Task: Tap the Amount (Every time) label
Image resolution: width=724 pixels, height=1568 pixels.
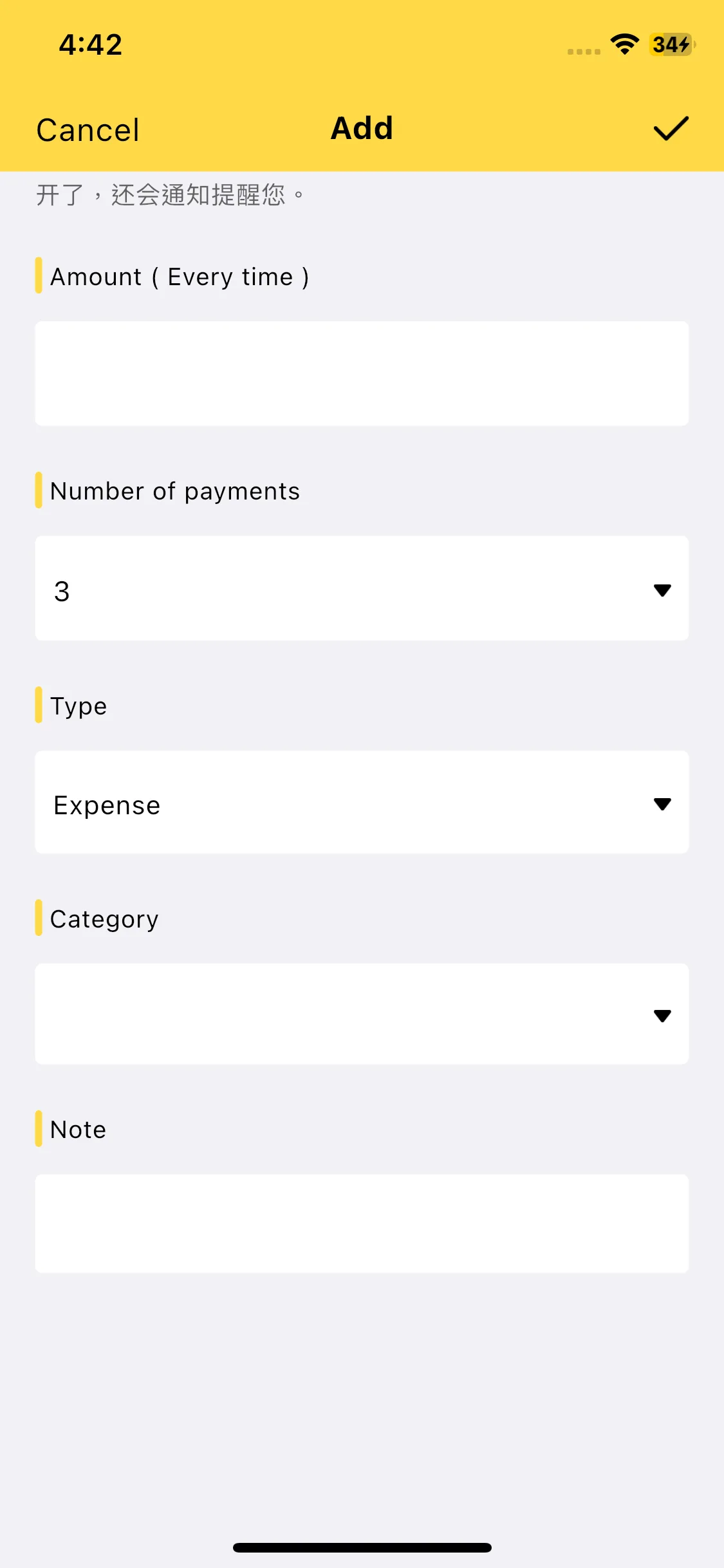Action: click(180, 277)
